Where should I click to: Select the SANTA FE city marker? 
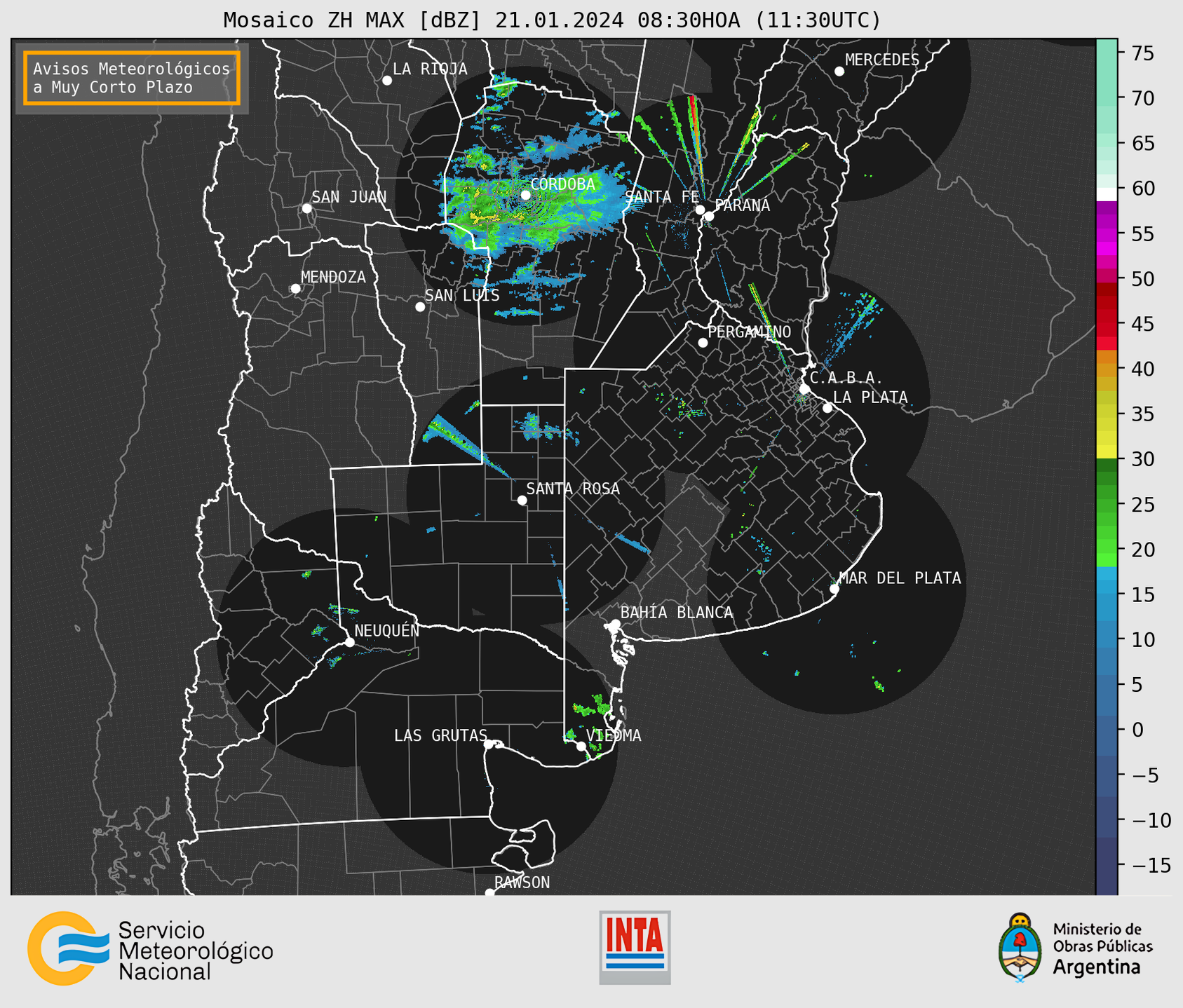pyautogui.click(x=700, y=210)
